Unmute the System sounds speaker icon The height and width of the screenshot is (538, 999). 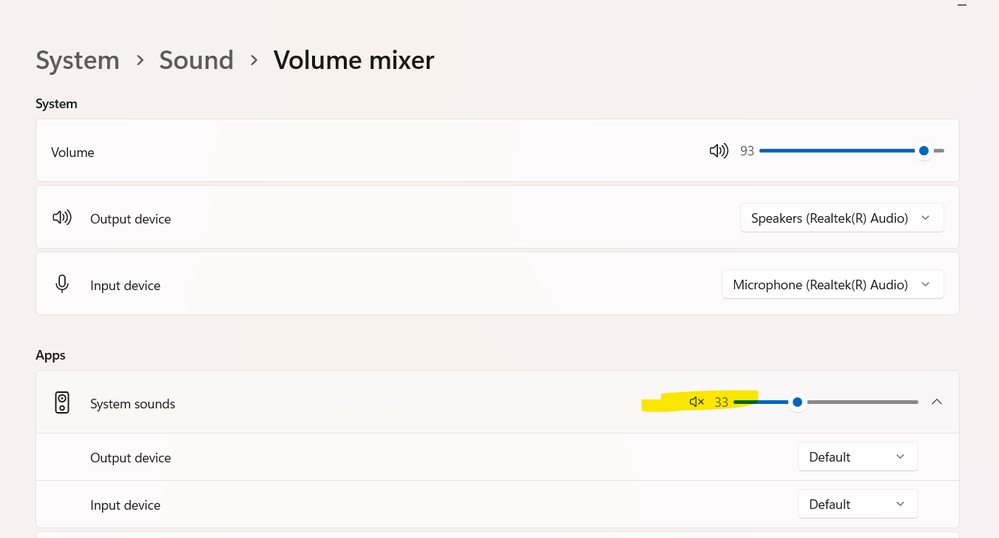pos(697,402)
